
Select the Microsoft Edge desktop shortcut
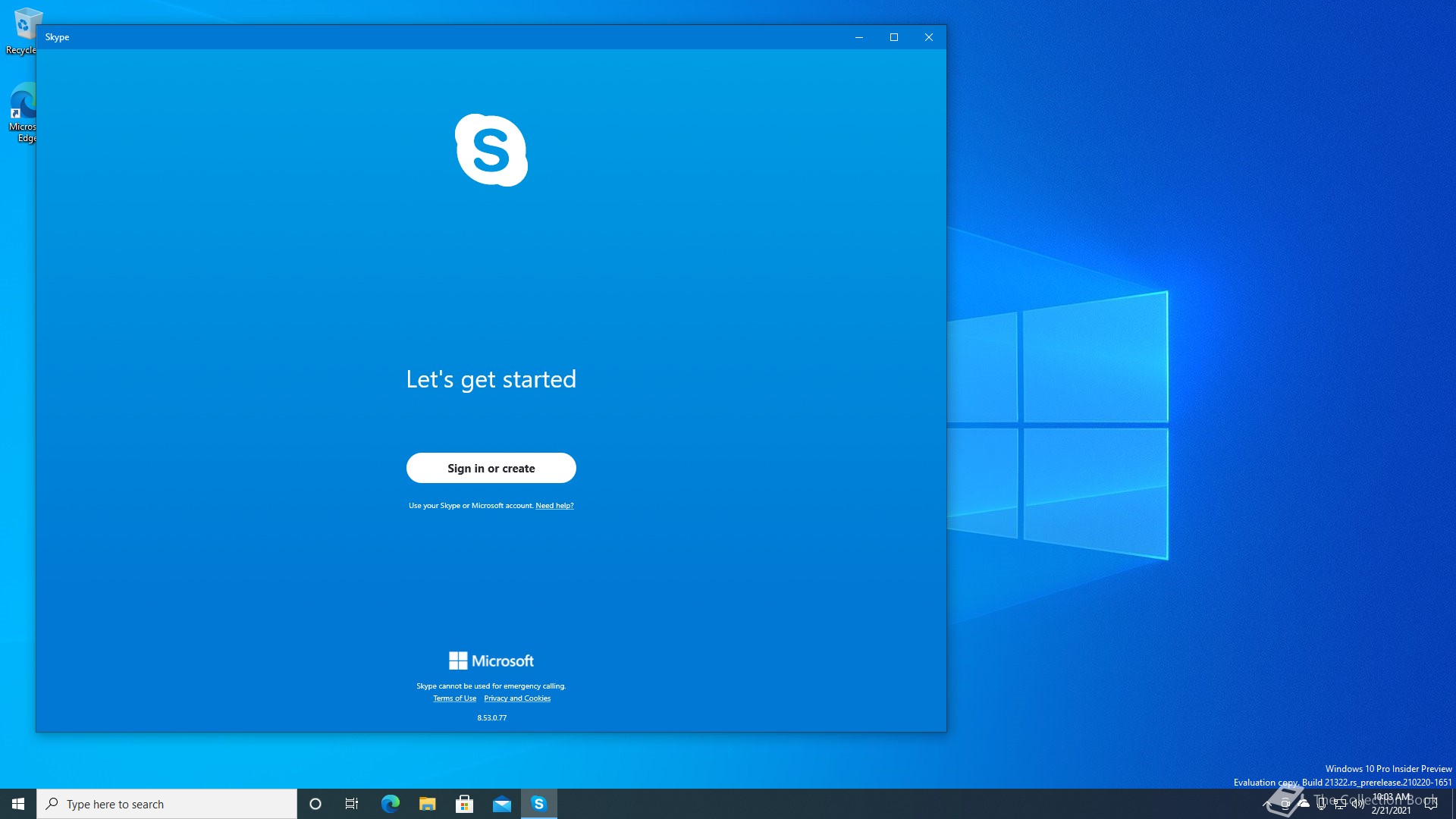(23, 112)
